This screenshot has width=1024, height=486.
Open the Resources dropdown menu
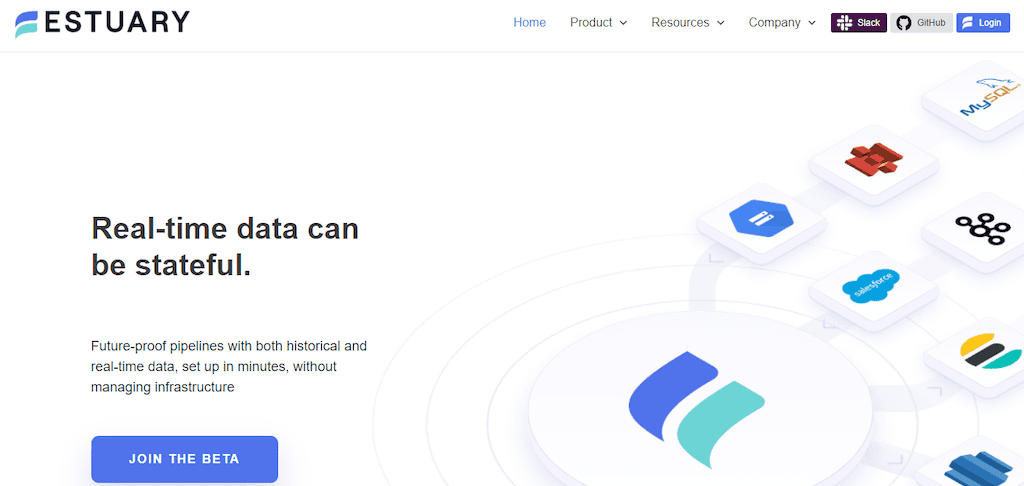click(688, 23)
